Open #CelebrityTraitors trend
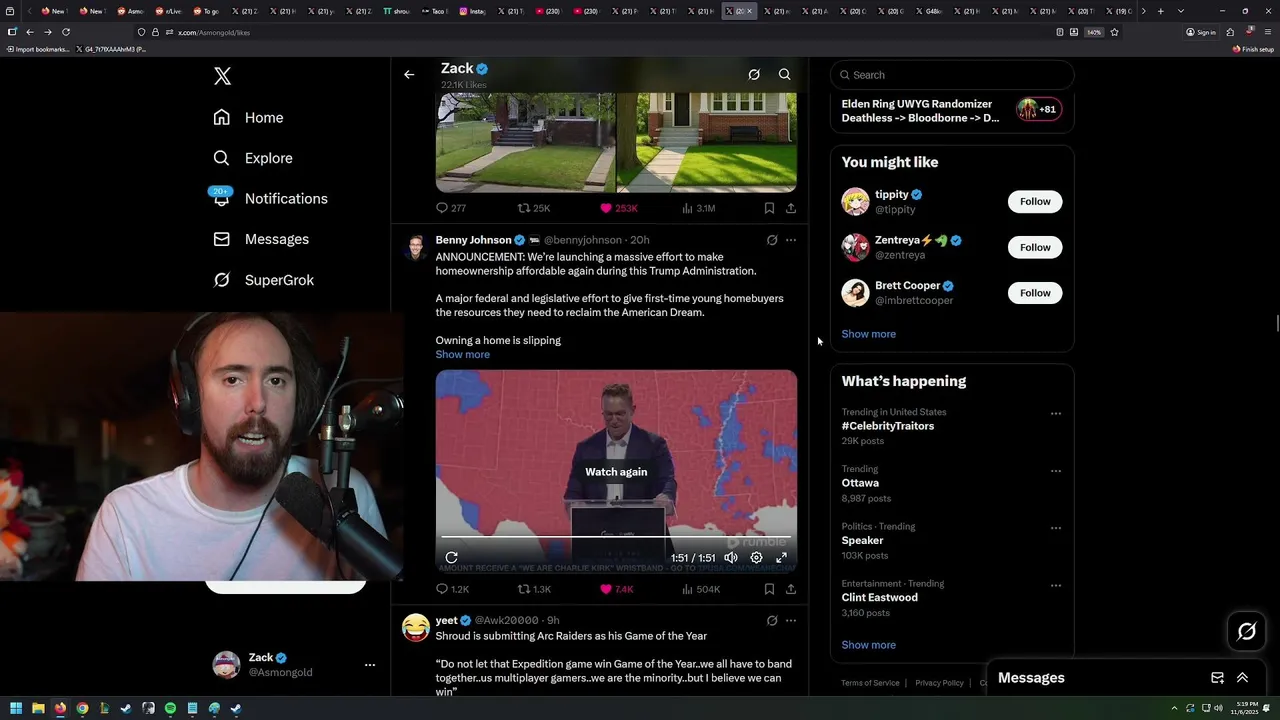This screenshot has height=720, width=1280. click(888, 426)
